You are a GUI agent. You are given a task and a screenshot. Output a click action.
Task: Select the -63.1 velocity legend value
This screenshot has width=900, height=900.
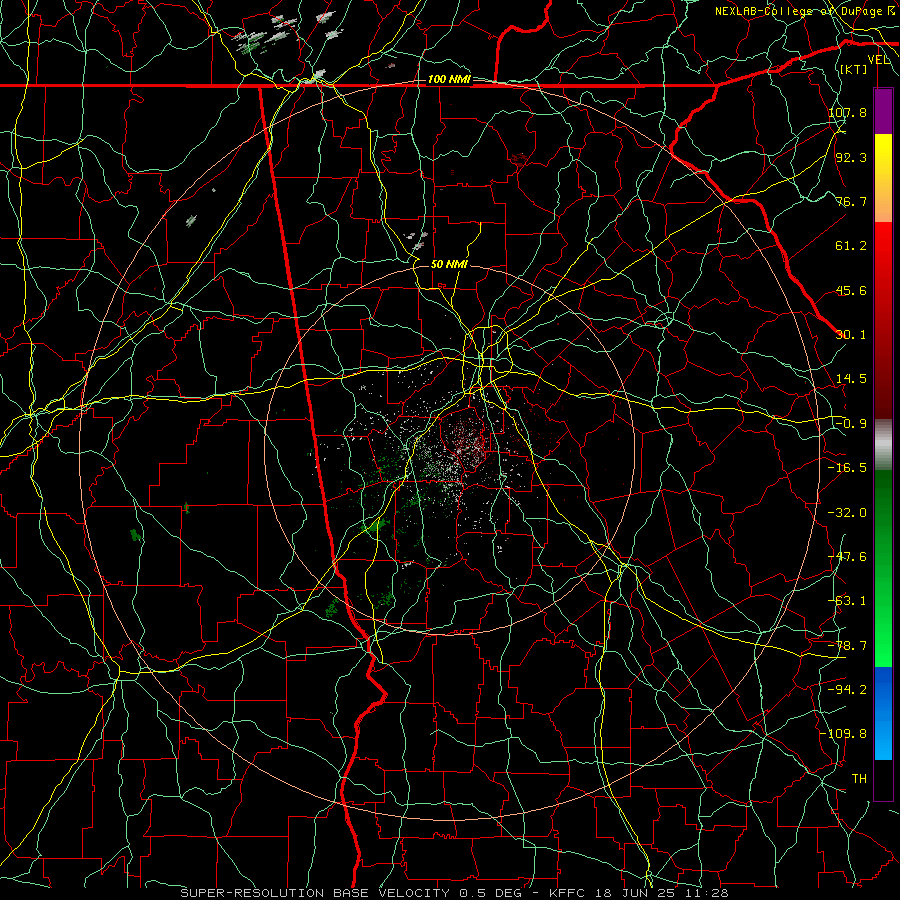tap(847, 601)
